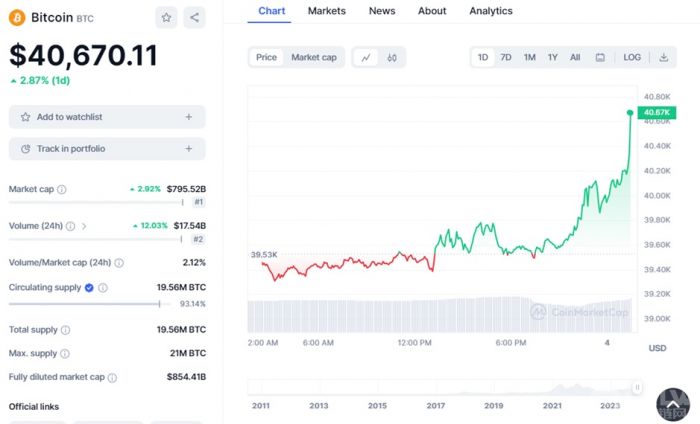The height and width of the screenshot is (424, 700).
Task: Click the Volume (24h) info icon
Action: click(71, 226)
